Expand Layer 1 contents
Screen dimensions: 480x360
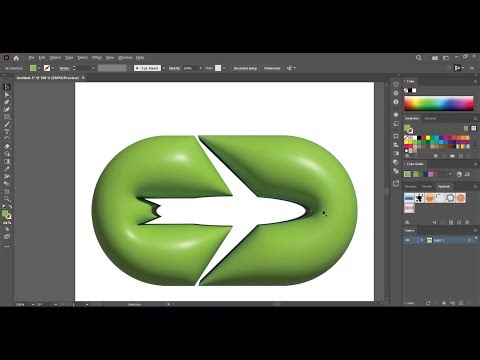tap(421, 240)
